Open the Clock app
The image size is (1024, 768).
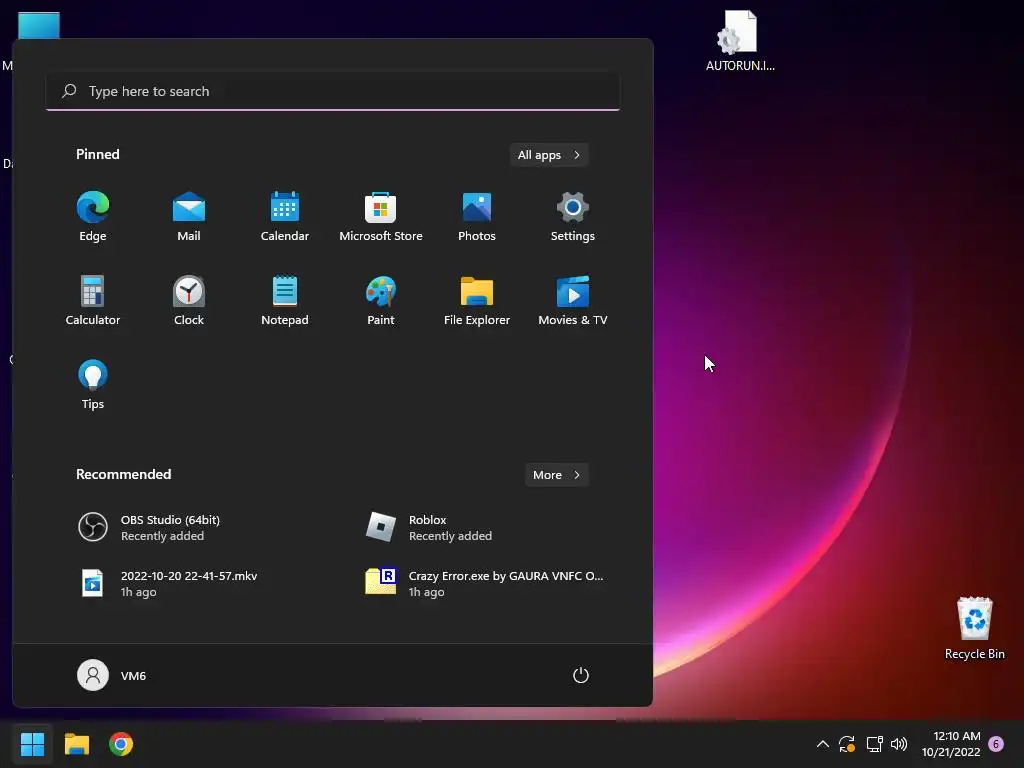coord(189,300)
